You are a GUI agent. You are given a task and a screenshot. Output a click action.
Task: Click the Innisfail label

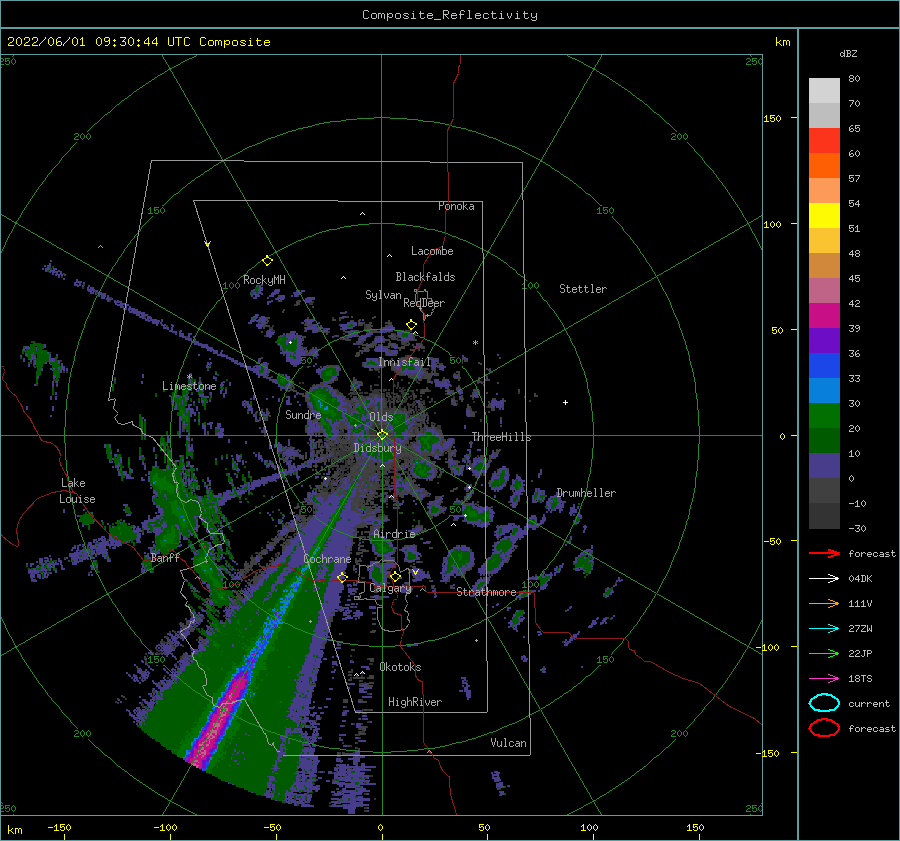[405, 362]
